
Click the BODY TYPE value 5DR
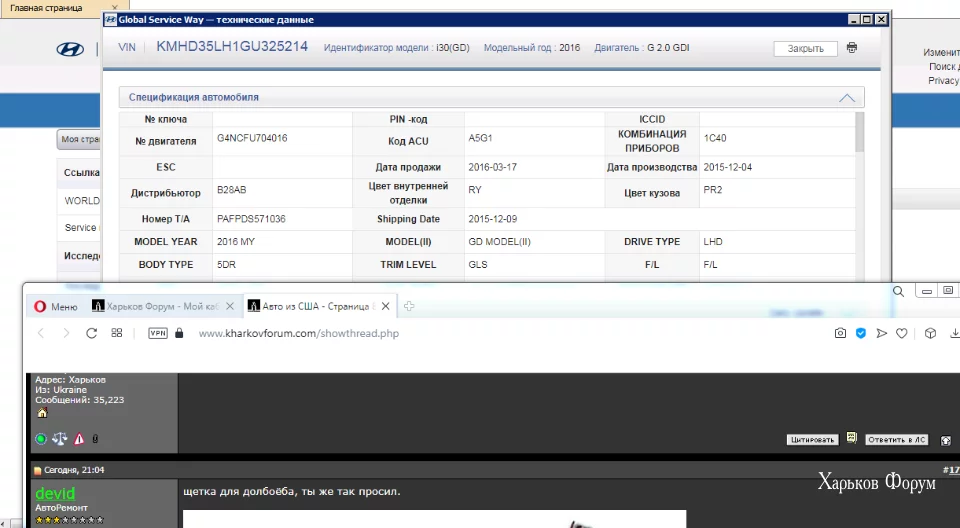coord(226,265)
